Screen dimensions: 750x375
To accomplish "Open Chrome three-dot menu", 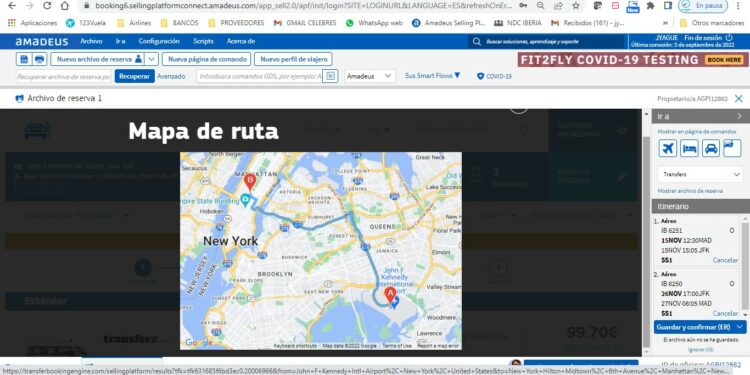I will (x=739, y=6).
